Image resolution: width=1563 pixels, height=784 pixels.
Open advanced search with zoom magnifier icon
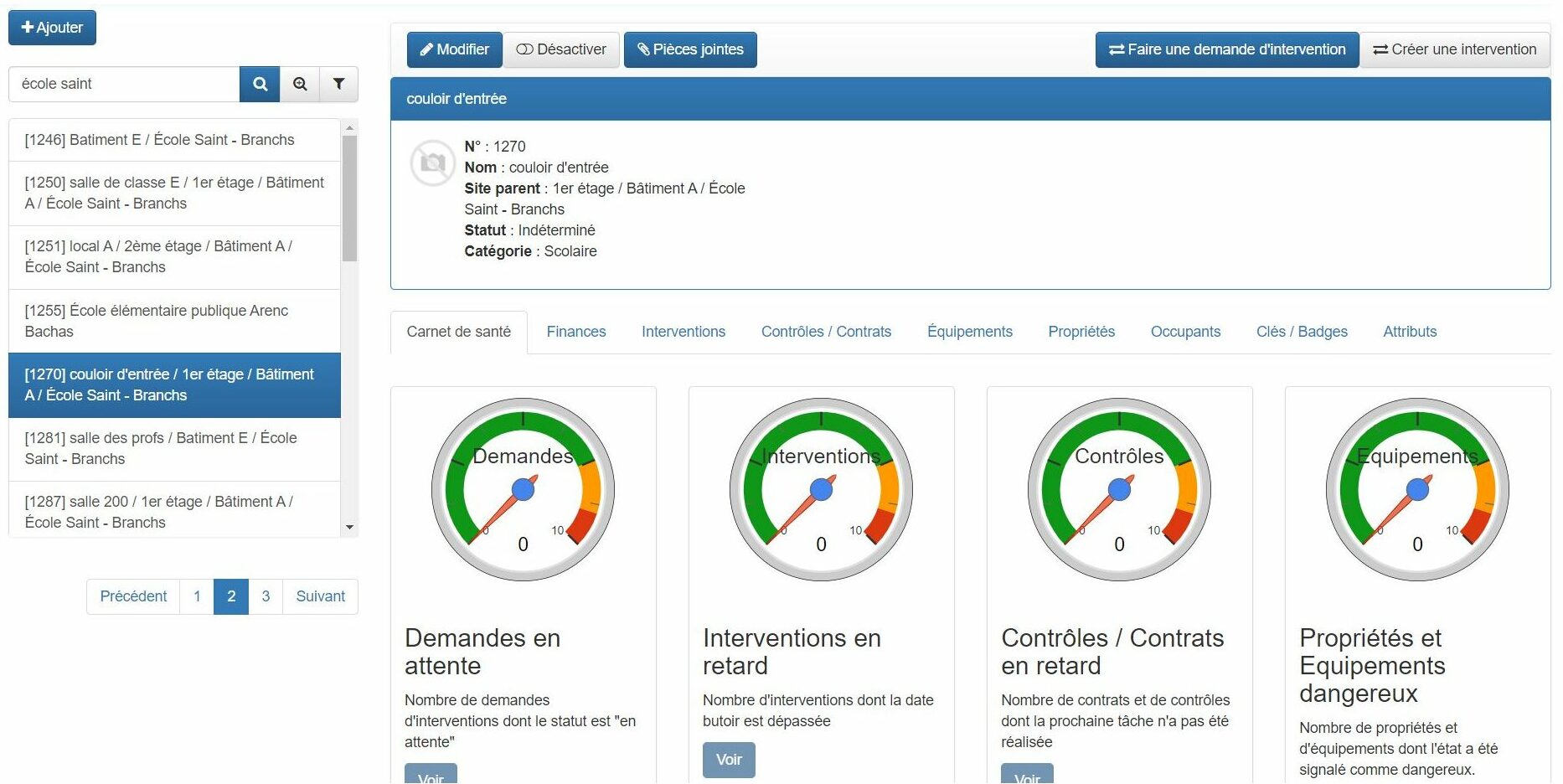click(x=300, y=84)
